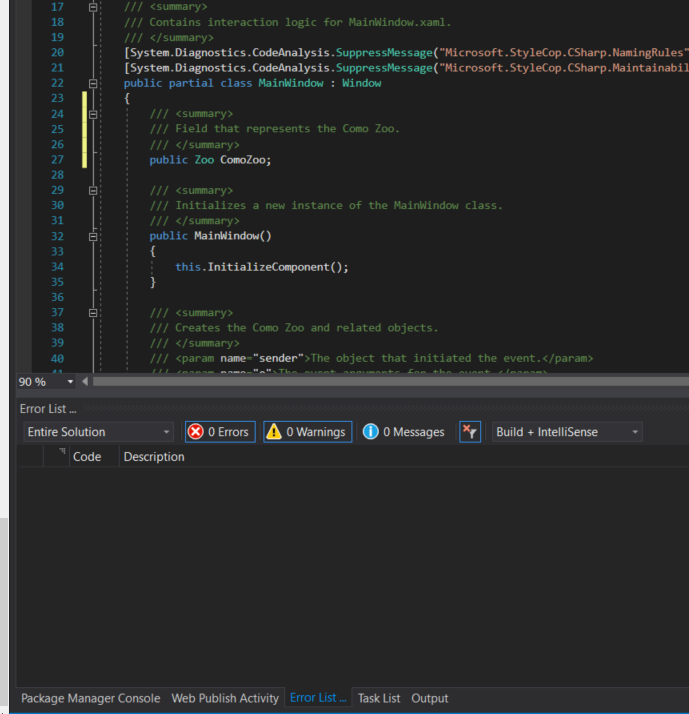Collapse the MainWindow class on line 22
Viewport: 689px width, 714px height.
(93, 83)
